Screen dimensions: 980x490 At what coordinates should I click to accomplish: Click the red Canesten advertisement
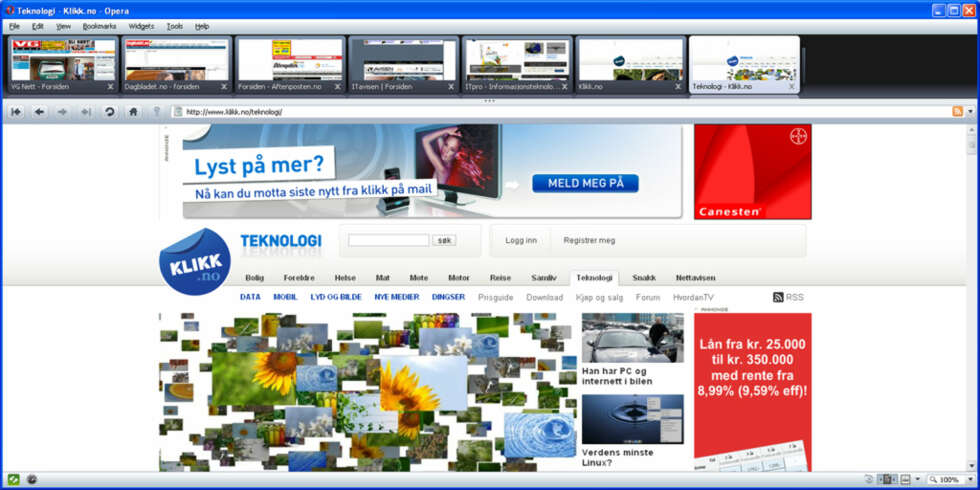[752, 172]
